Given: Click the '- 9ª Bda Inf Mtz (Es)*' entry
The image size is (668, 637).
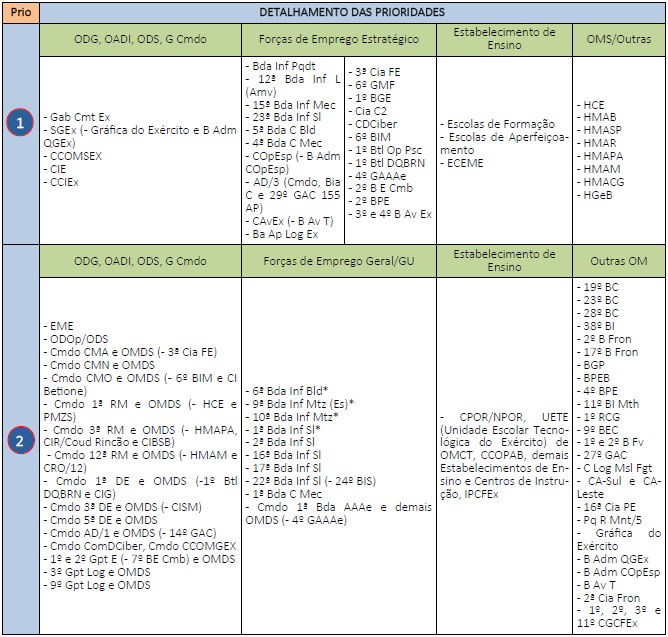Looking at the screenshot, I should click(300, 404).
